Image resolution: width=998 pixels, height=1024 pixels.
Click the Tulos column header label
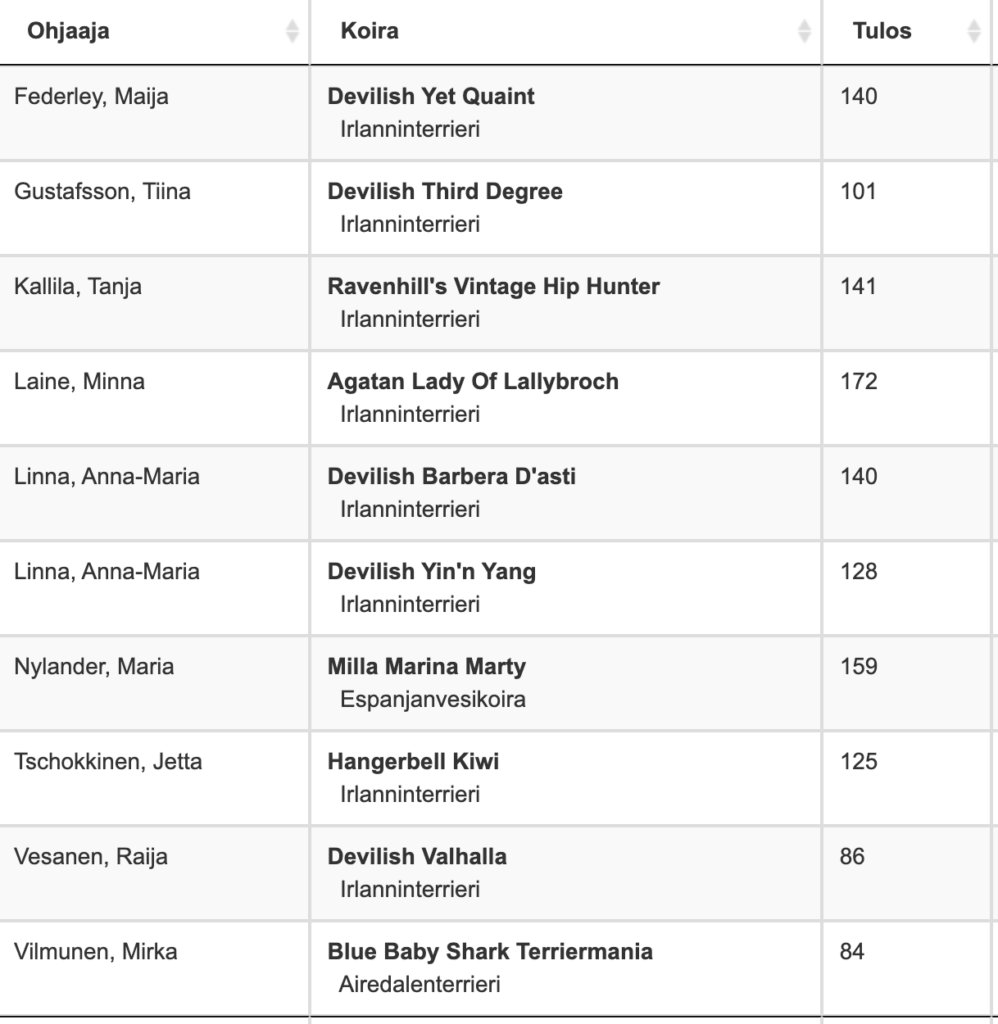pos(882,31)
